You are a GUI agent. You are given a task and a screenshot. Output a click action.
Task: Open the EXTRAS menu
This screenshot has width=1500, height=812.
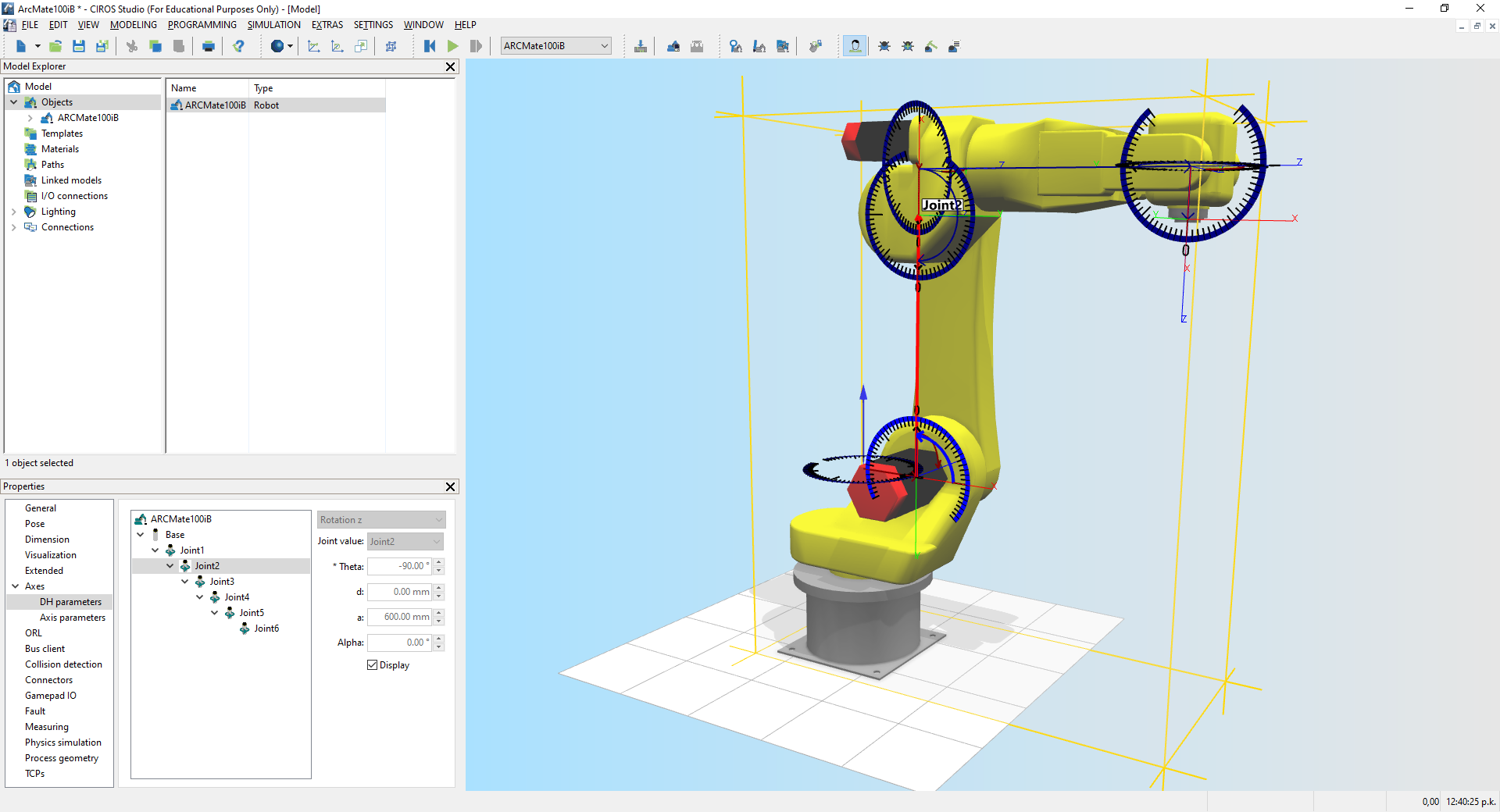[327, 25]
